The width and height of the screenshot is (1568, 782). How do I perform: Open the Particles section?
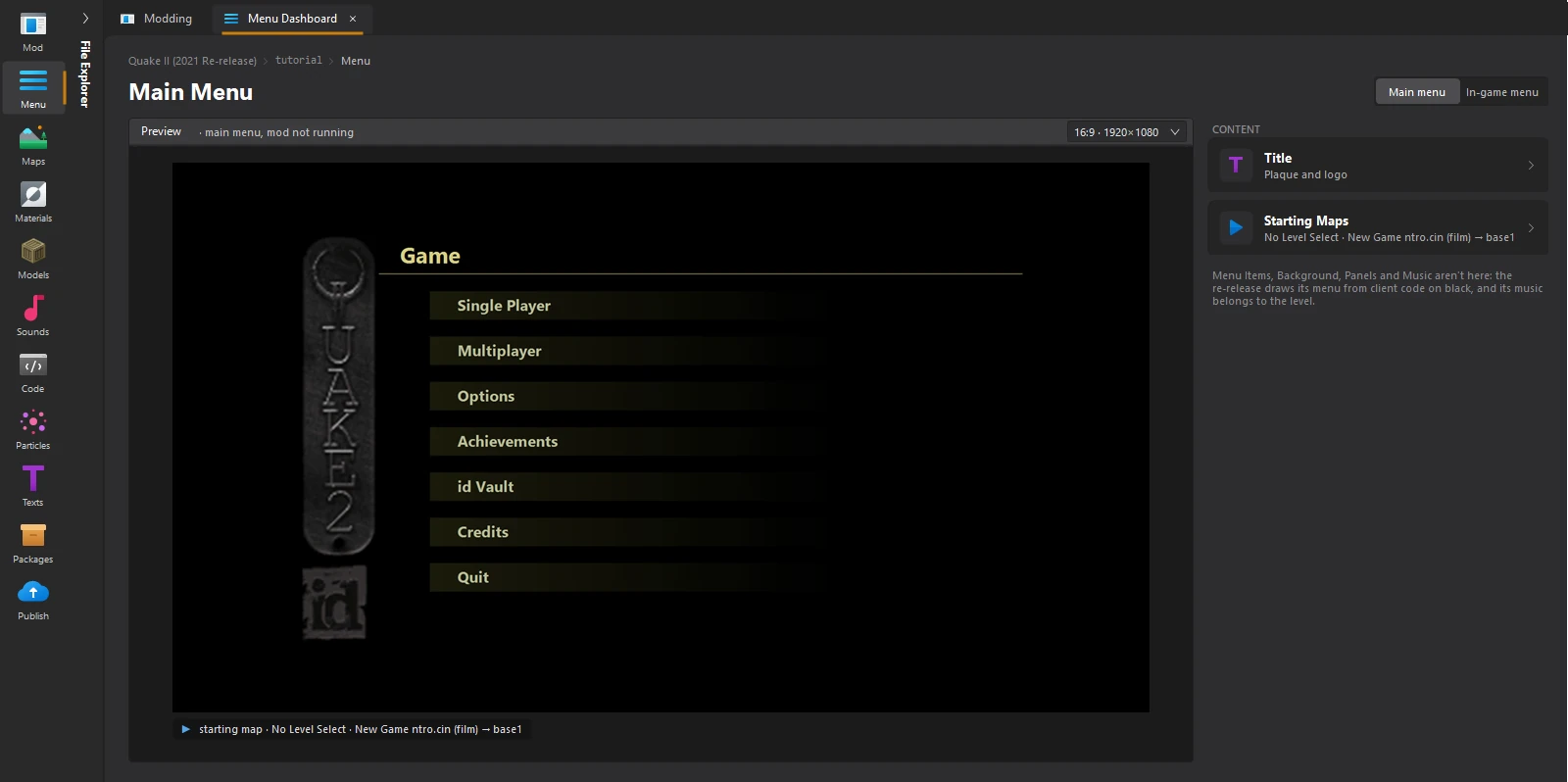[x=33, y=430]
